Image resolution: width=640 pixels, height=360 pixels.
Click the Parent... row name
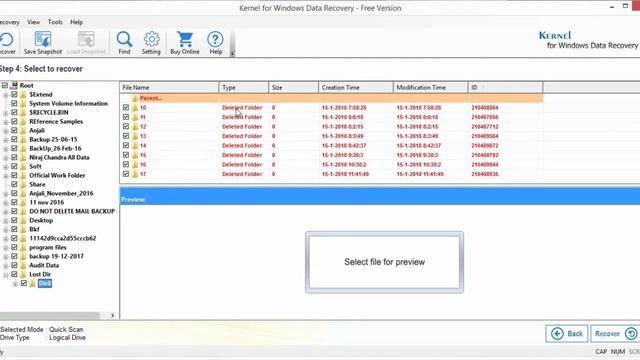coord(151,98)
